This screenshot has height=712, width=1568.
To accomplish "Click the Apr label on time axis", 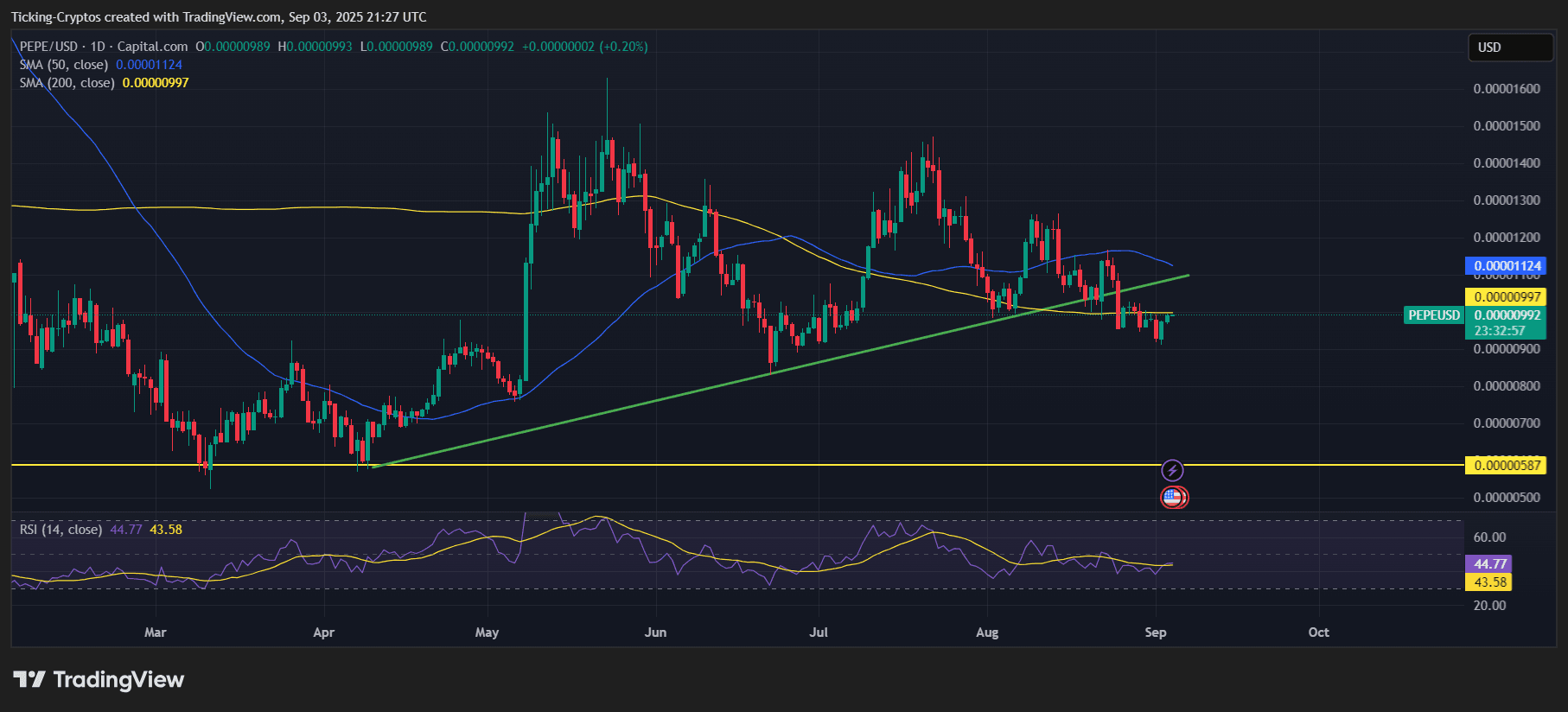I will pyautogui.click(x=323, y=633).
